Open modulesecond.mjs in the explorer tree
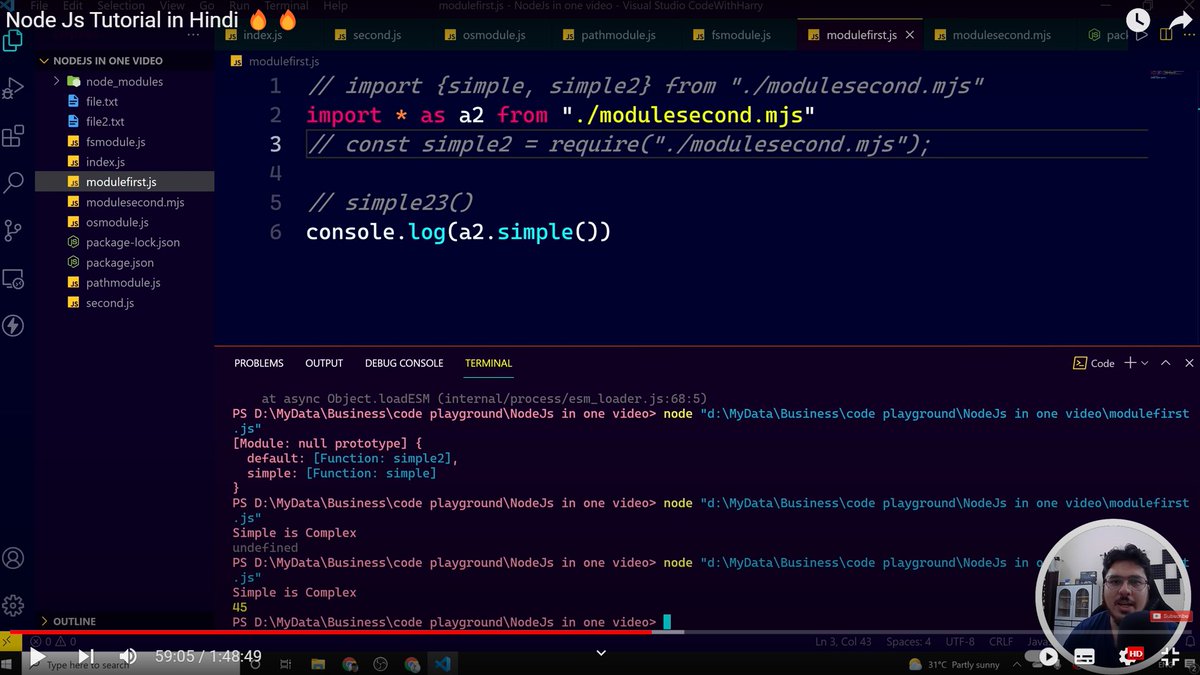This screenshot has height=675, width=1200. [123, 201]
